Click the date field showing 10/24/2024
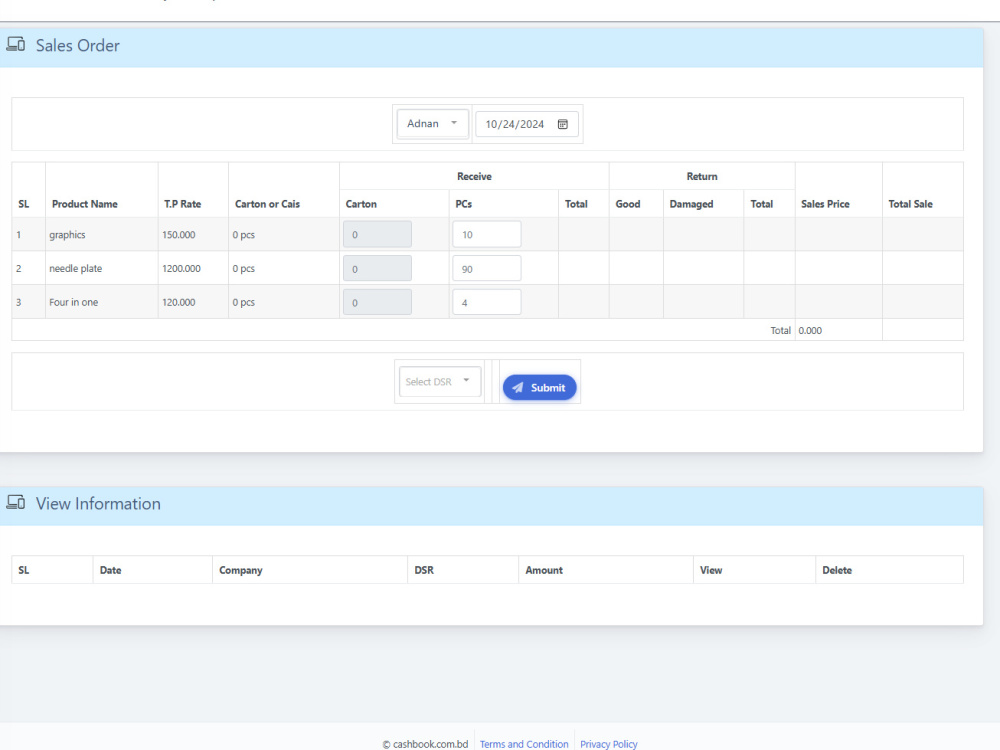The width and height of the screenshot is (1000, 750). click(x=527, y=124)
